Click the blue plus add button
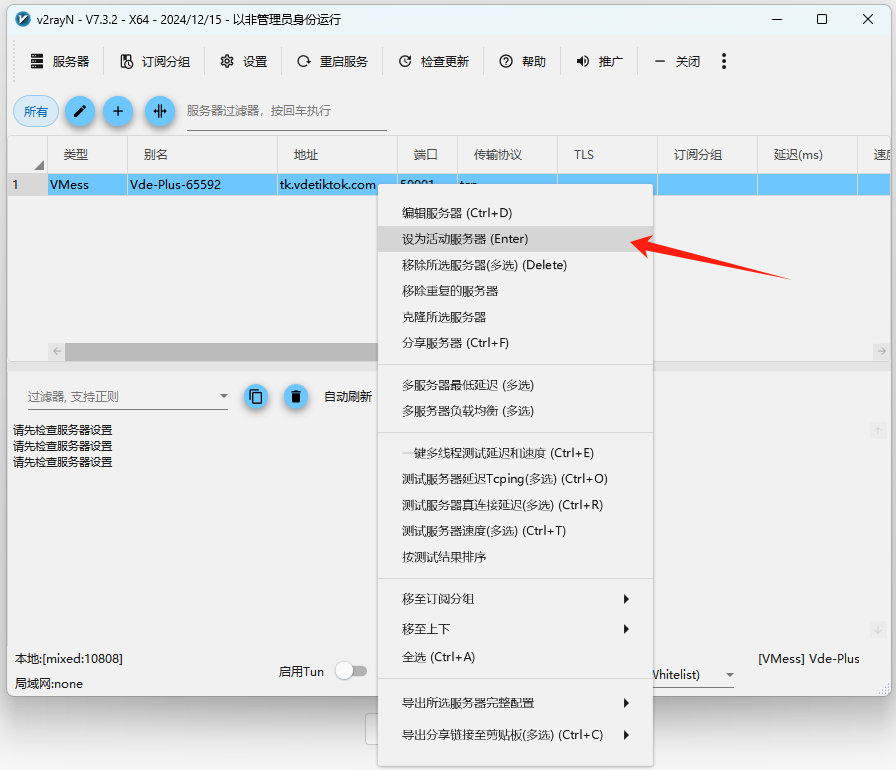This screenshot has height=770, width=896. tap(118, 111)
